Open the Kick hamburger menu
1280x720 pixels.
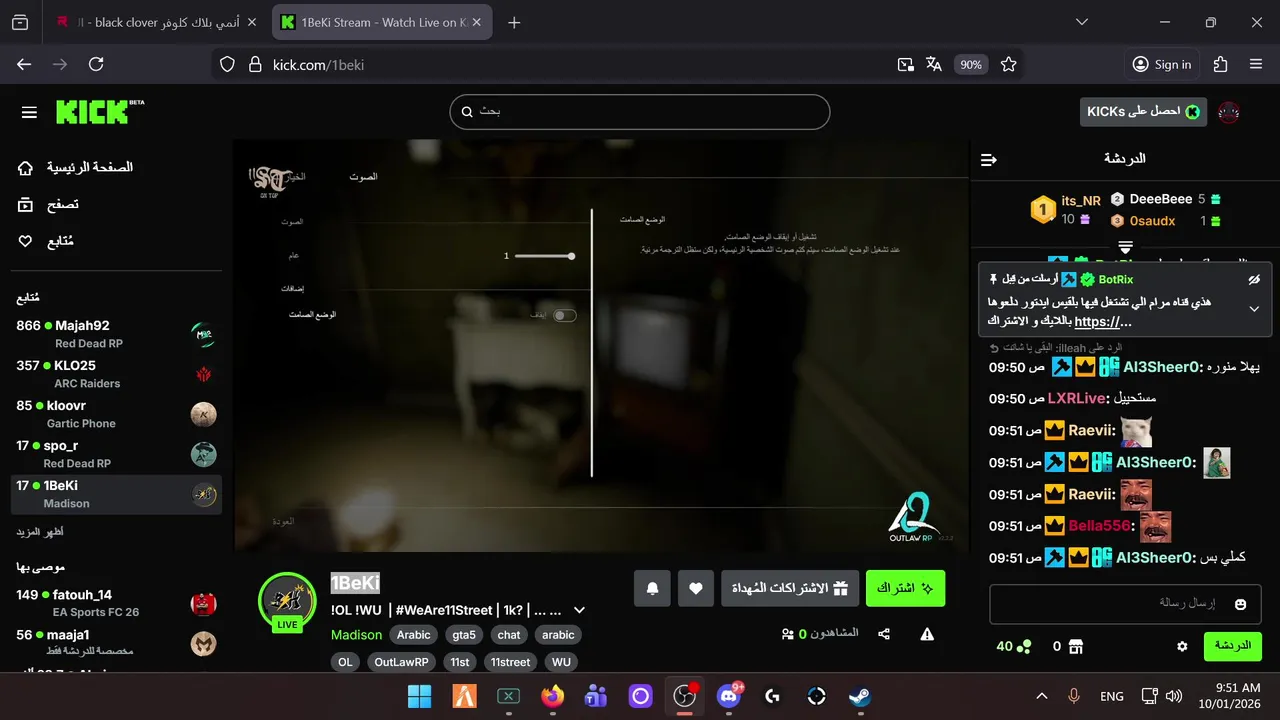pyautogui.click(x=29, y=112)
